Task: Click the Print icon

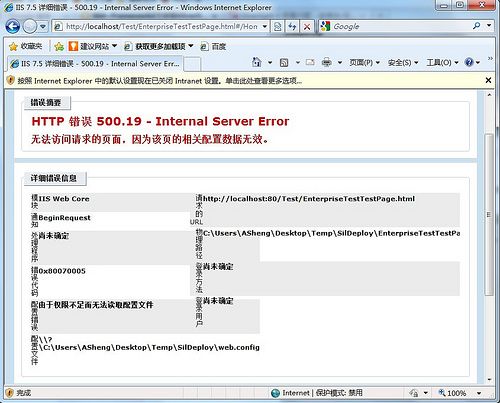Action: 327,62
